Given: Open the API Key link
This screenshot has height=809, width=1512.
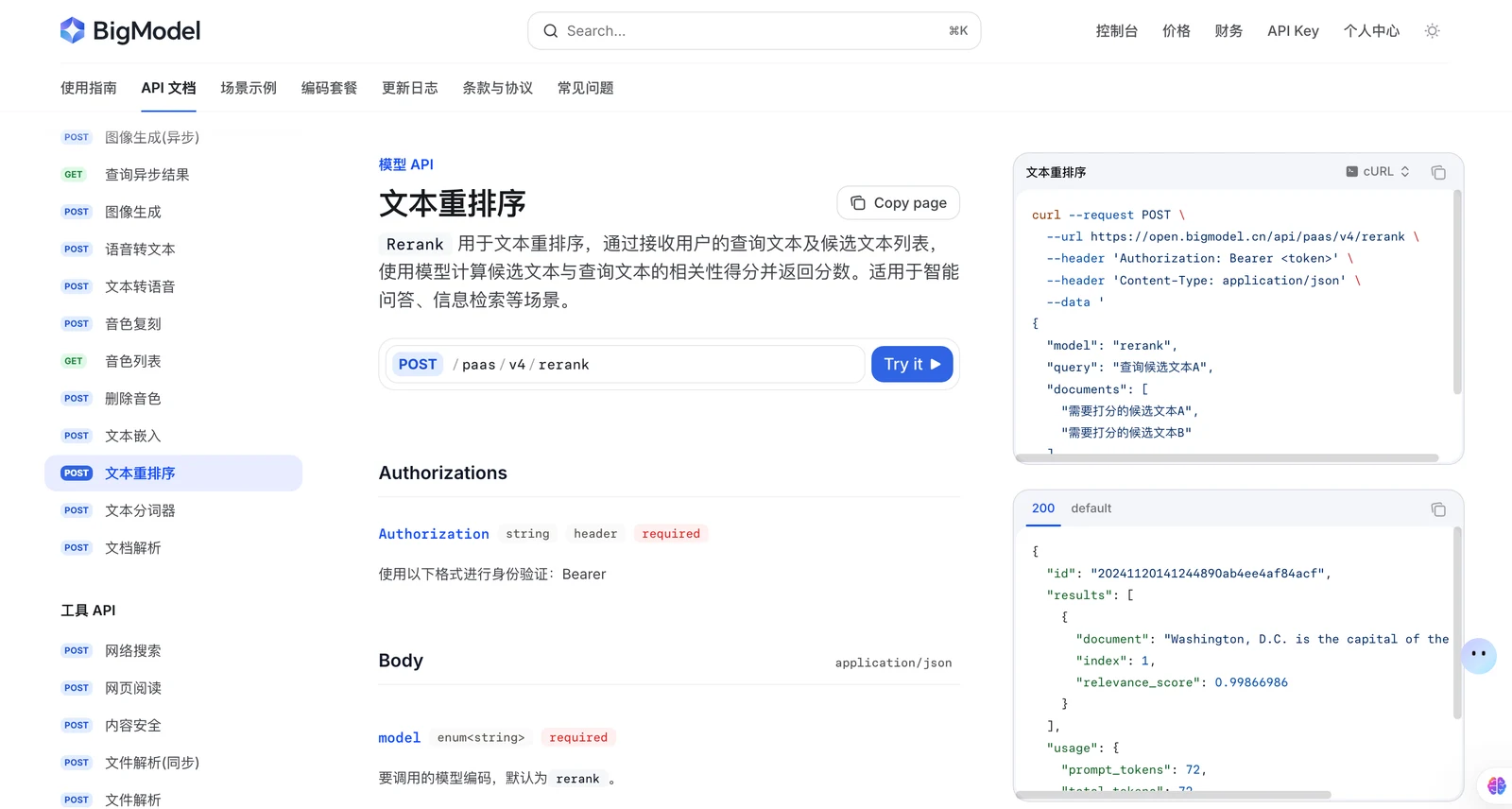Looking at the screenshot, I should click(x=1293, y=31).
